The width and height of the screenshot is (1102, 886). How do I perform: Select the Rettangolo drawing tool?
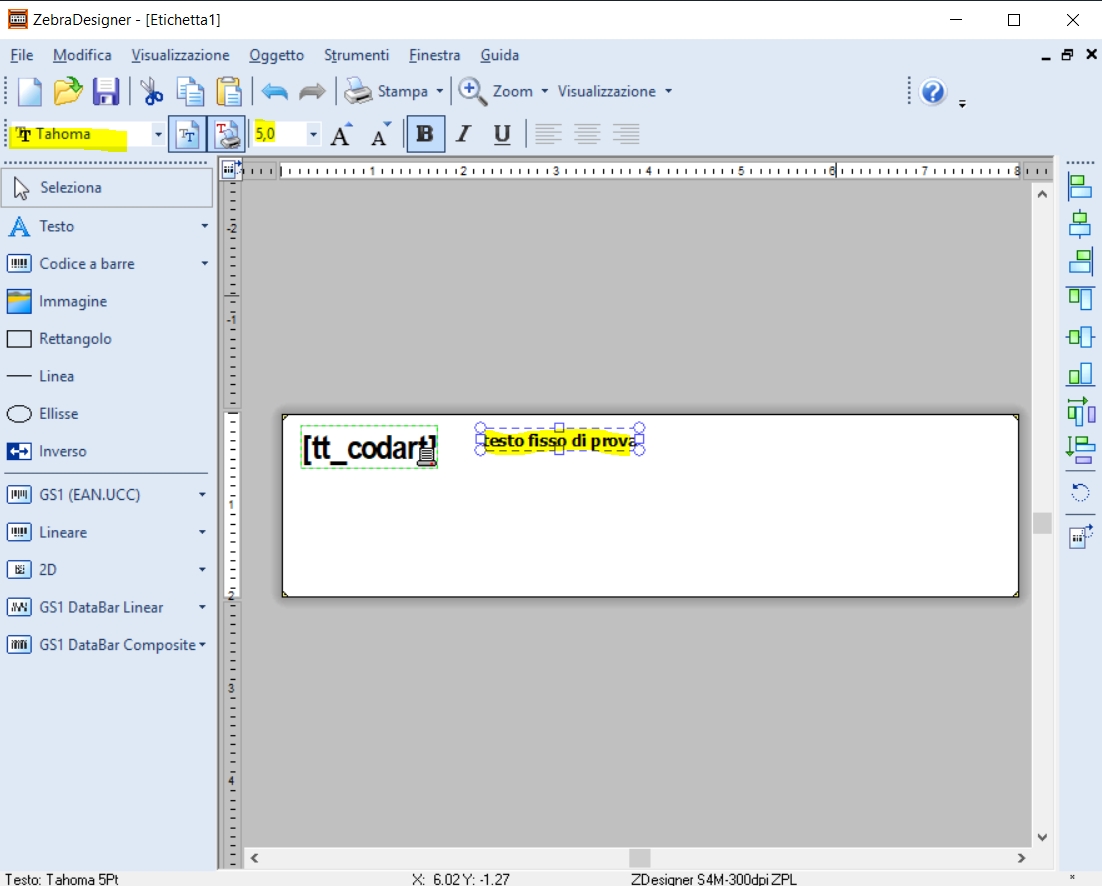coord(75,339)
